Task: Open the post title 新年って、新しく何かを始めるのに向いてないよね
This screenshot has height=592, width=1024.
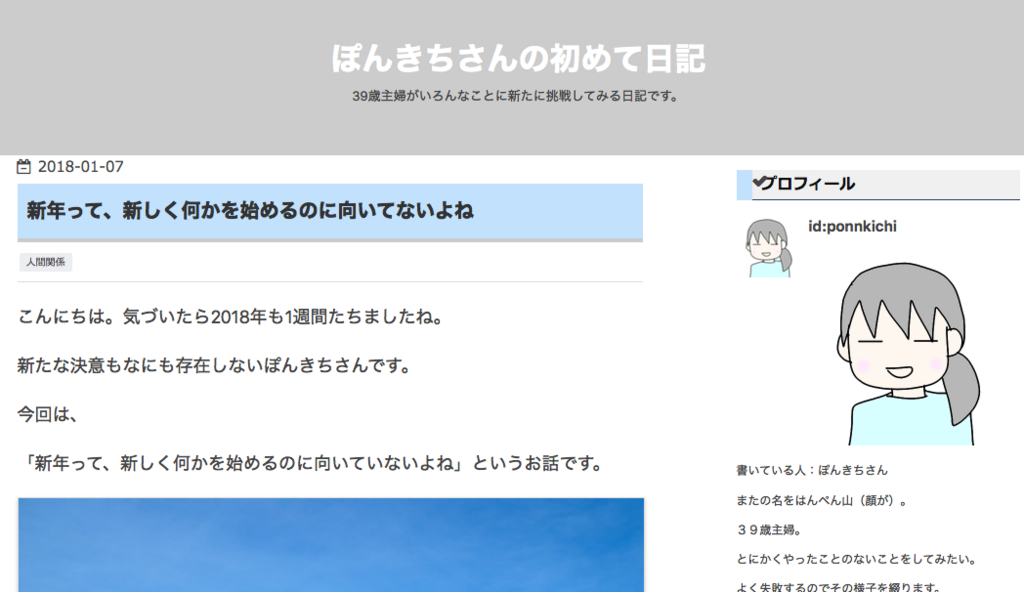Action: coord(249,210)
